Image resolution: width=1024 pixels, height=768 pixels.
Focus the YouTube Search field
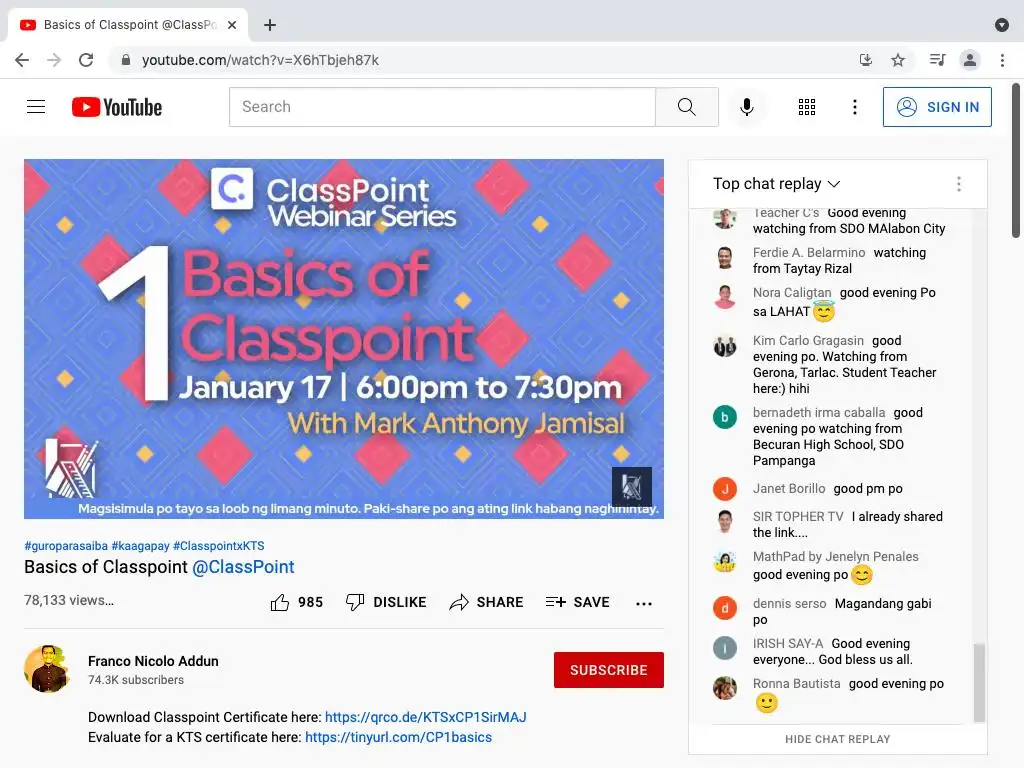point(442,106)
